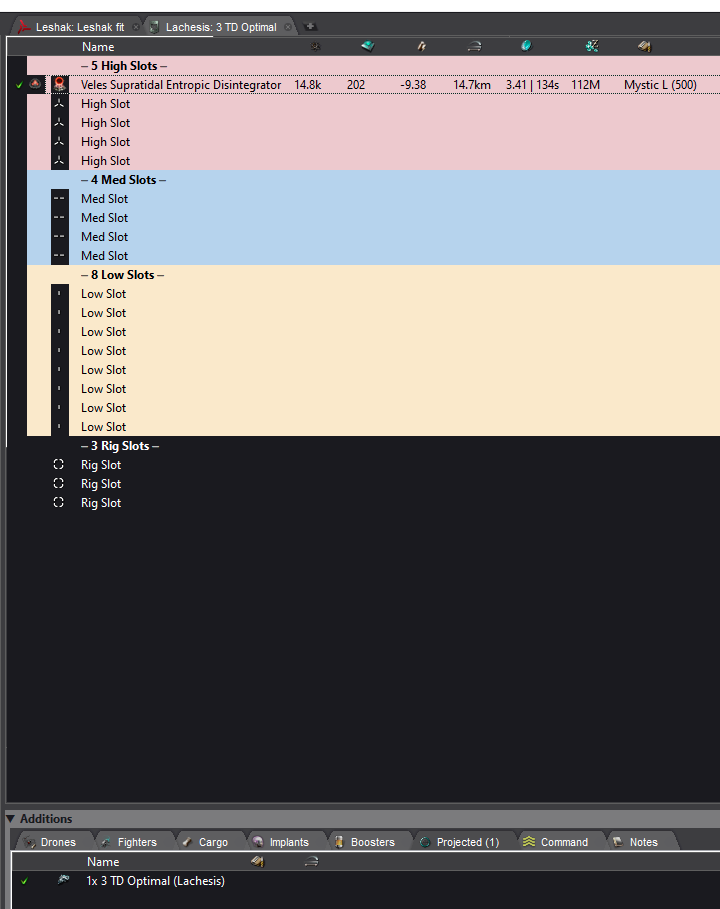This screenshot has height=909, width=720.
Task: Click the 3 Rig Slots section header
Action: coord(120,446)
